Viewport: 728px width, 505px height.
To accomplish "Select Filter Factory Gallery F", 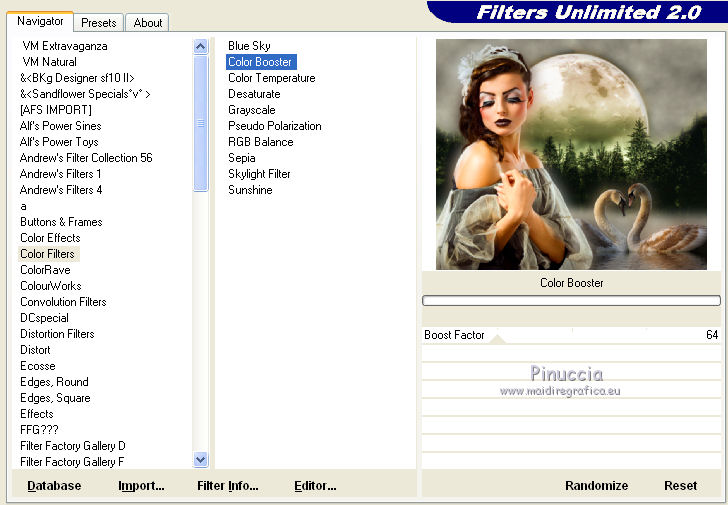I will click(x=72, y=462).
